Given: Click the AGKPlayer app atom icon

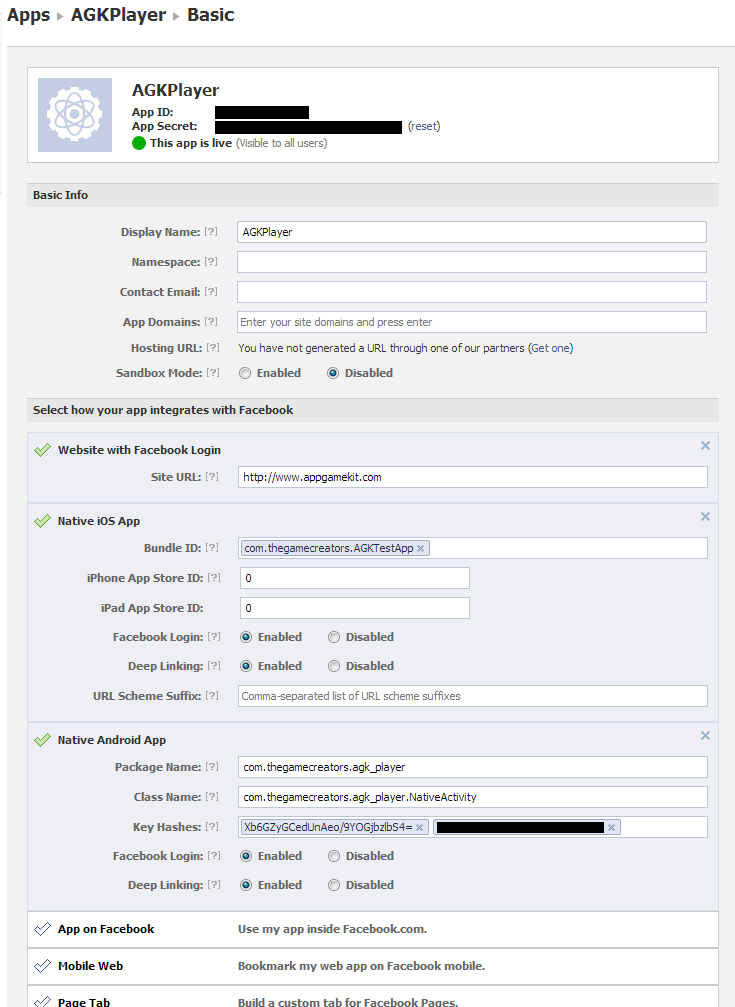Looking at the screenshot, I should click(75, 115).
